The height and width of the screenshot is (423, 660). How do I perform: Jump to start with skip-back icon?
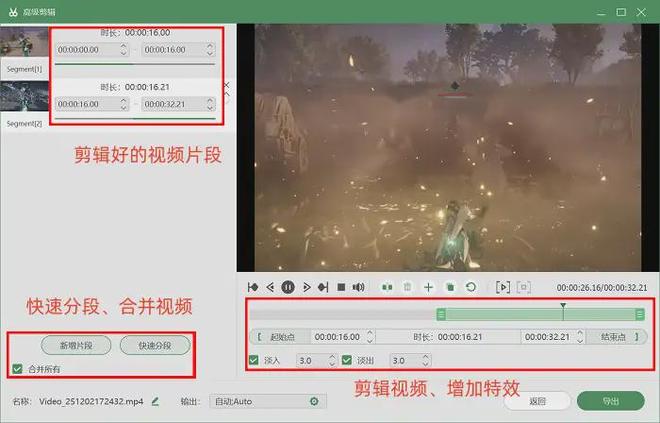coord(254,287)
